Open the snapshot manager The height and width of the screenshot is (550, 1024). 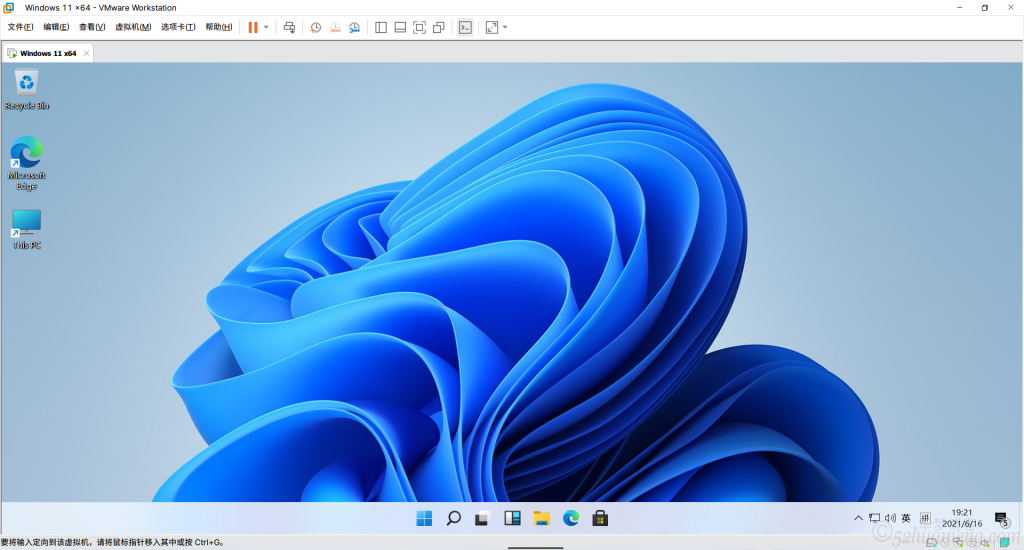(x=354, y=27)
